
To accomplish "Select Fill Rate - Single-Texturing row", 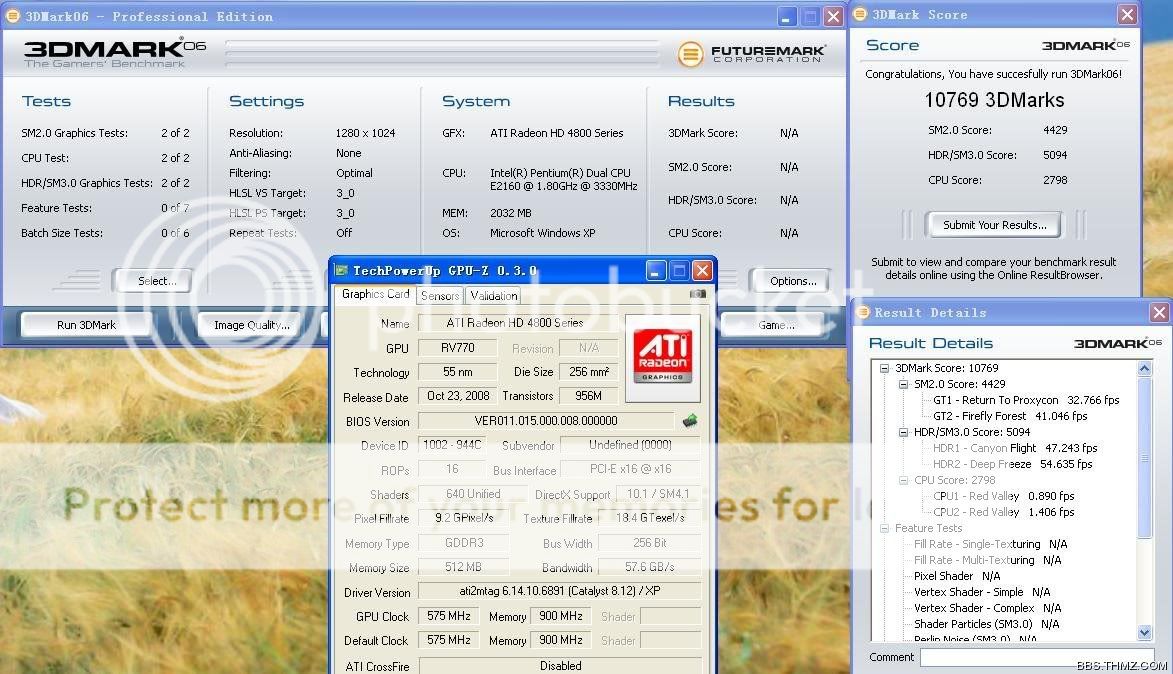I will [x=990, y=544].
